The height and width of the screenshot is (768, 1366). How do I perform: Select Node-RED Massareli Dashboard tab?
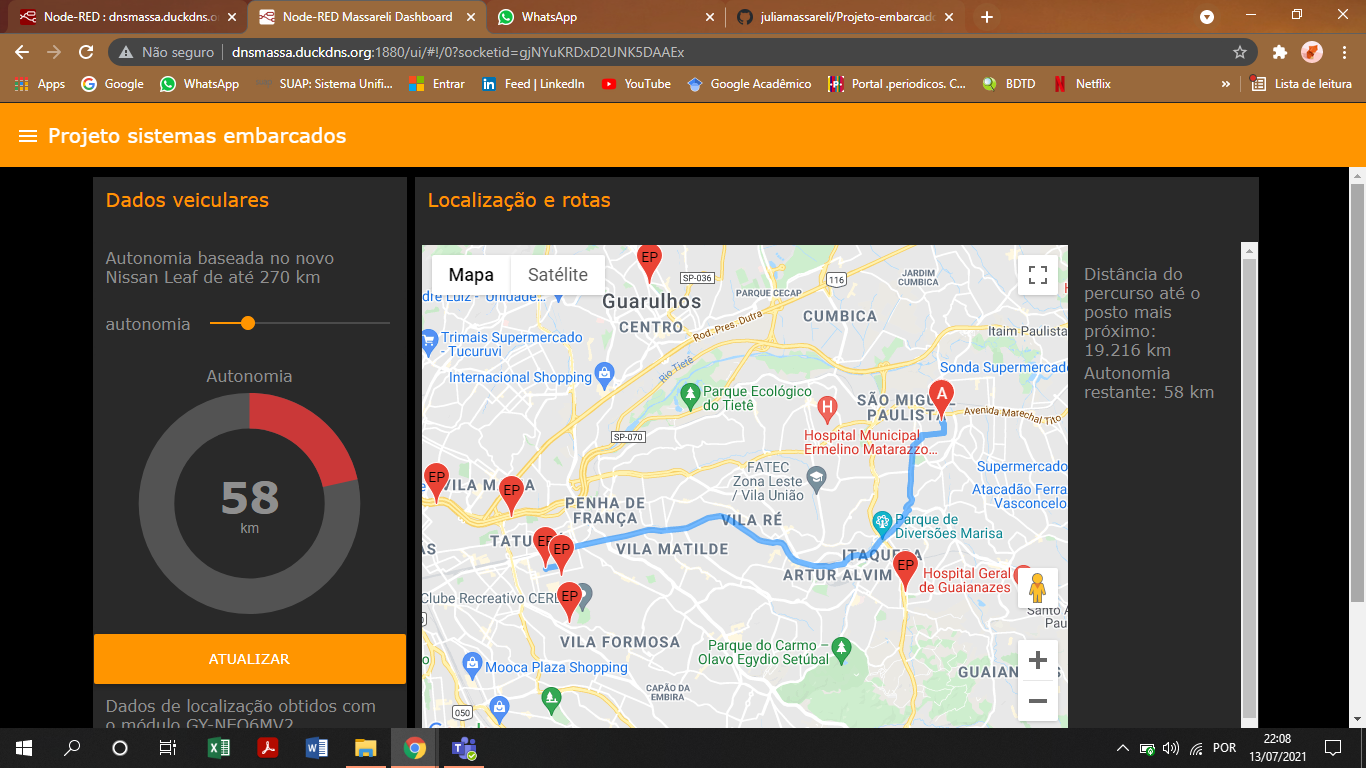(367, 17)
